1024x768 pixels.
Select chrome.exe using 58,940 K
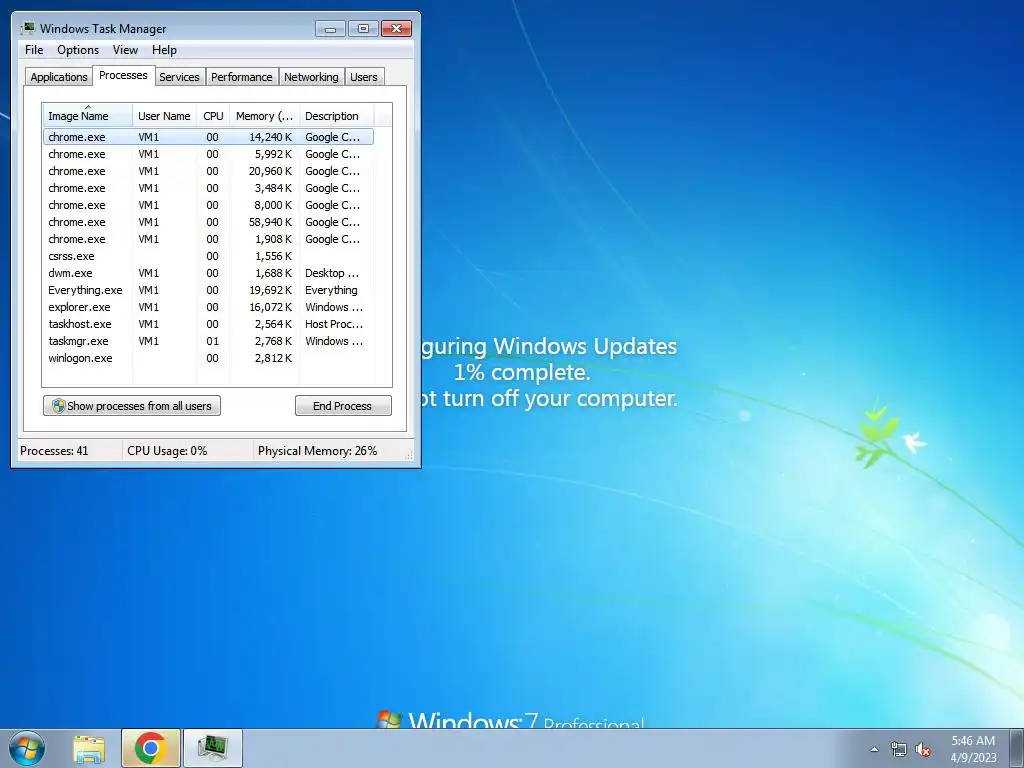pos(208,222)
